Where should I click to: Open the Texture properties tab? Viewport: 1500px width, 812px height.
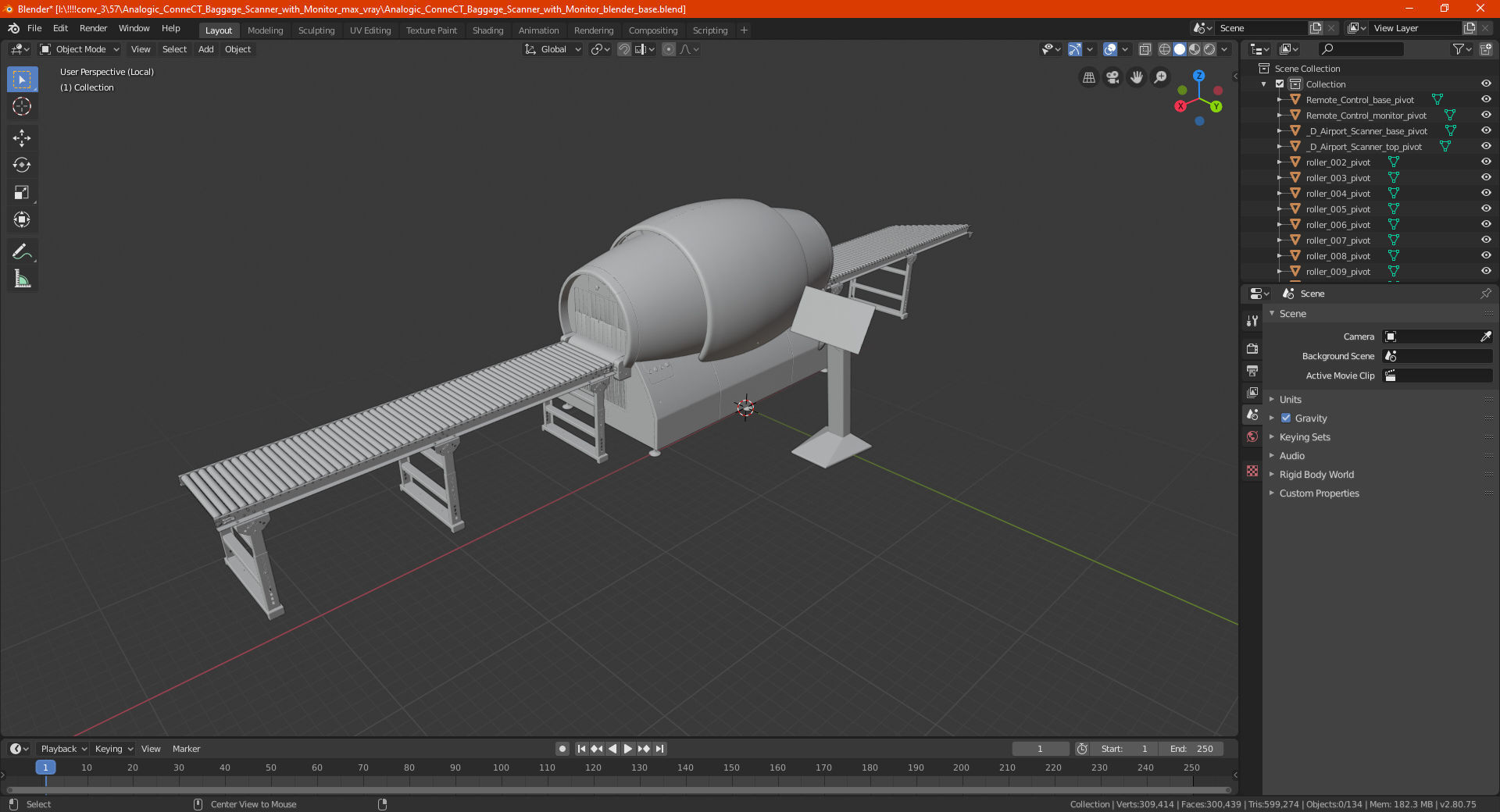[x=1252, y=471]
